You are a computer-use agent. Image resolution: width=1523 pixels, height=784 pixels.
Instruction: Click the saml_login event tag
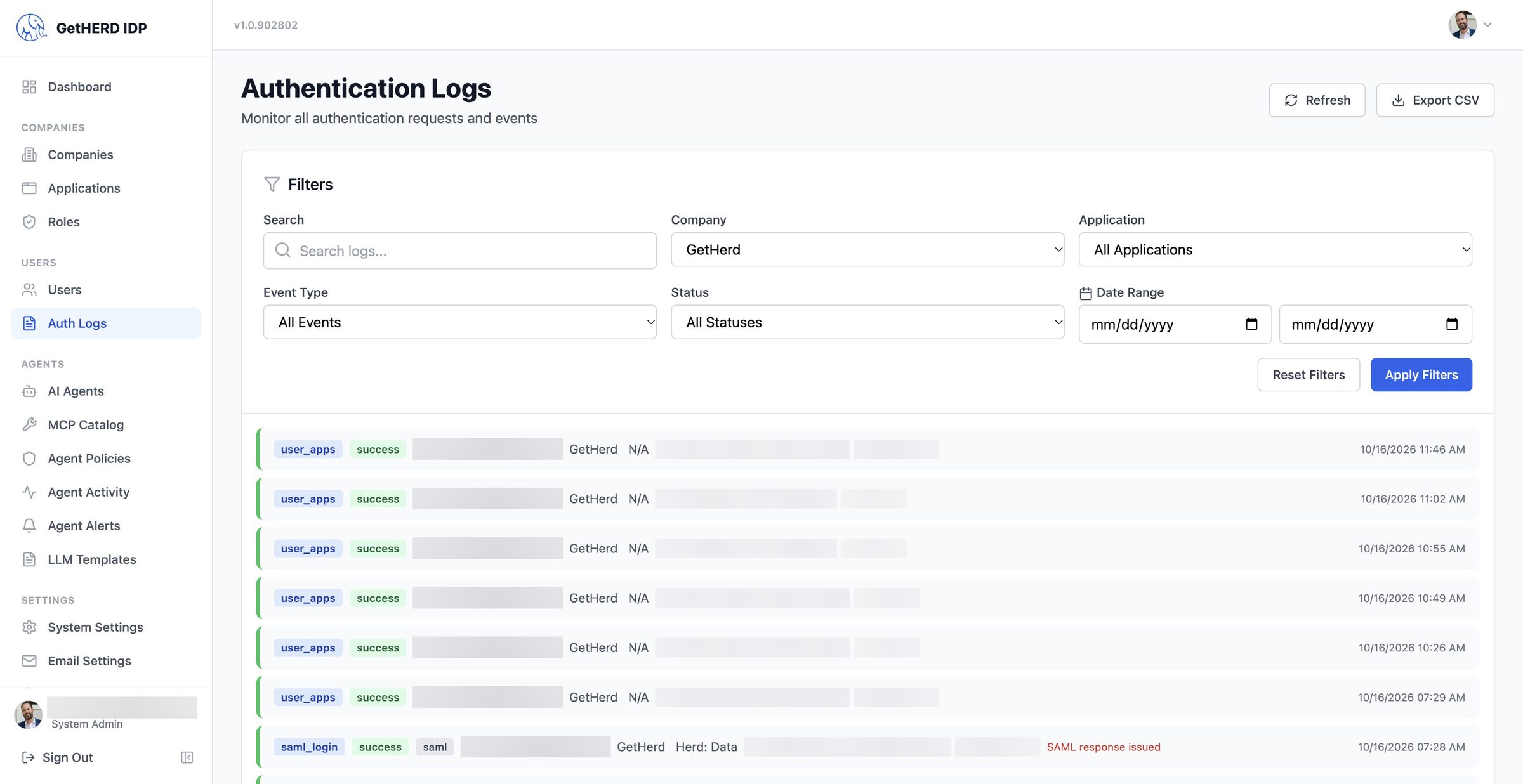point(309,747)
